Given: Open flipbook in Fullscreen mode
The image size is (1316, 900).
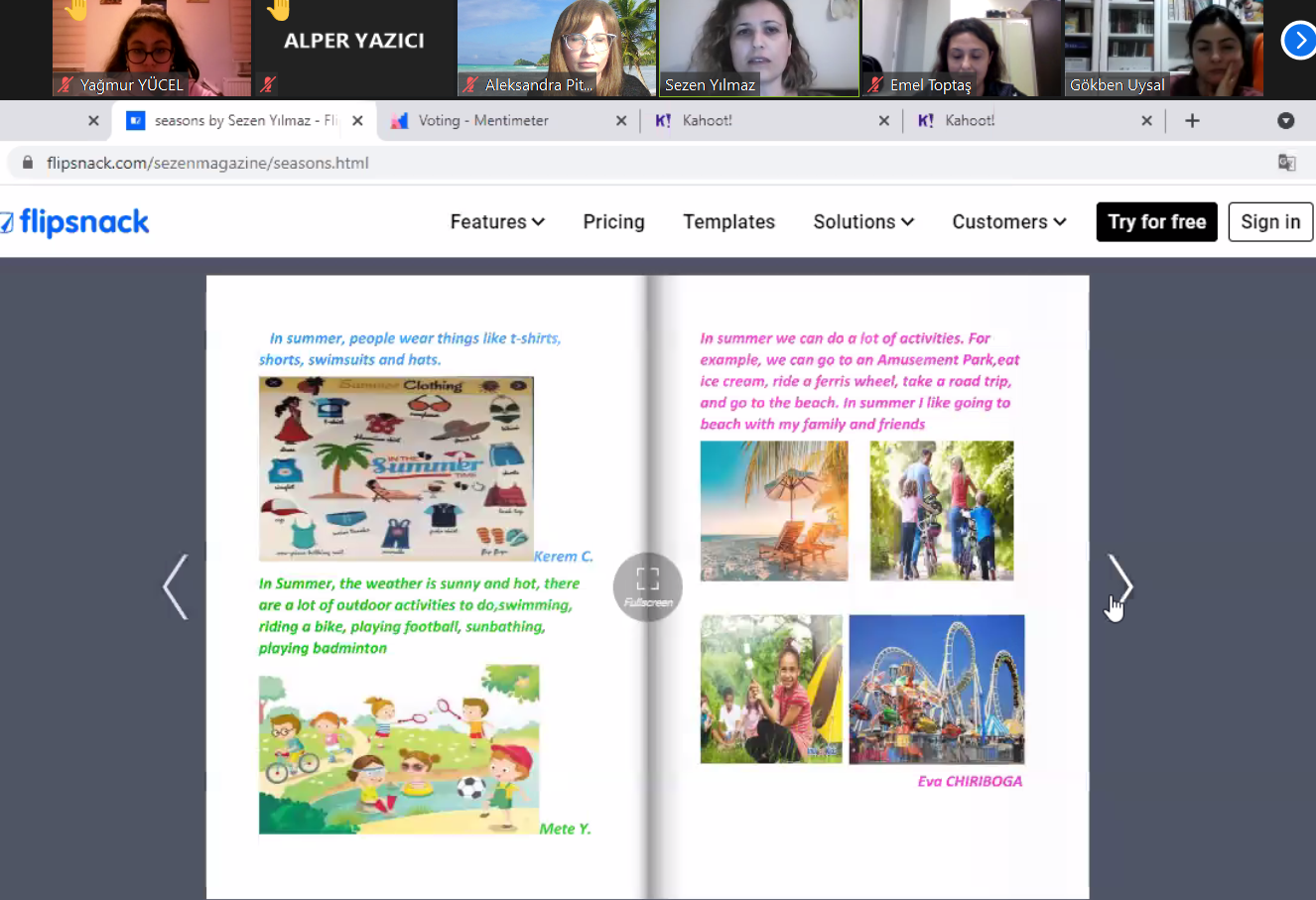Looking at the screenshot, I should tap(647, 586).
